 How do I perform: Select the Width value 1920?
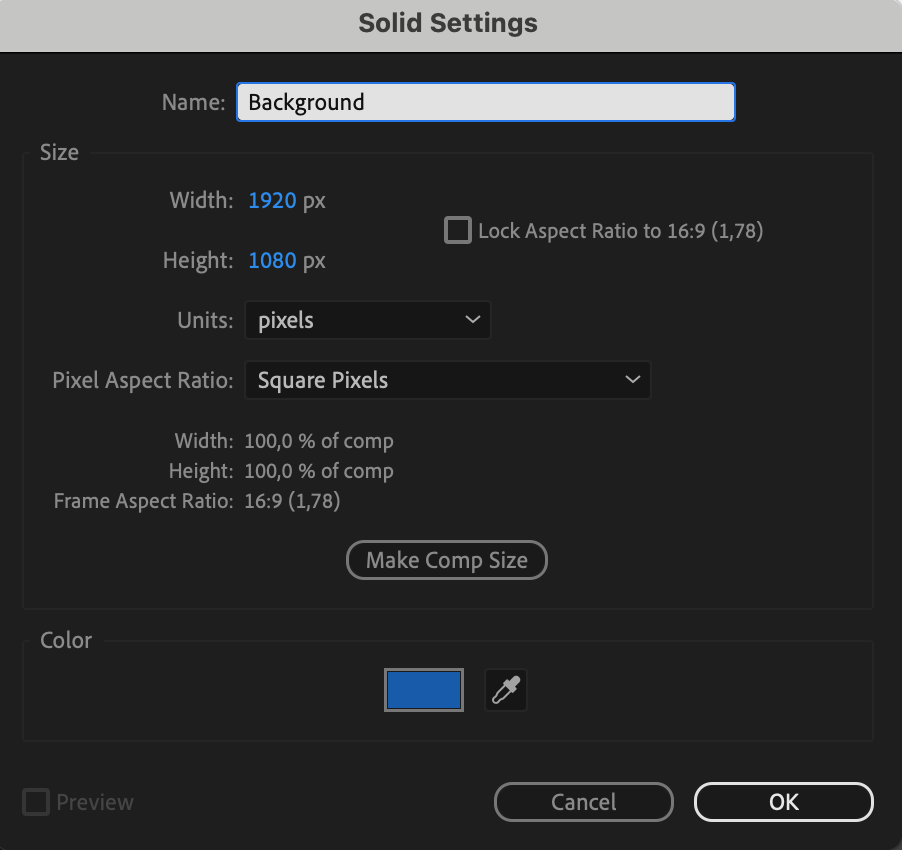pyautogui.click(x=272, y=201)
